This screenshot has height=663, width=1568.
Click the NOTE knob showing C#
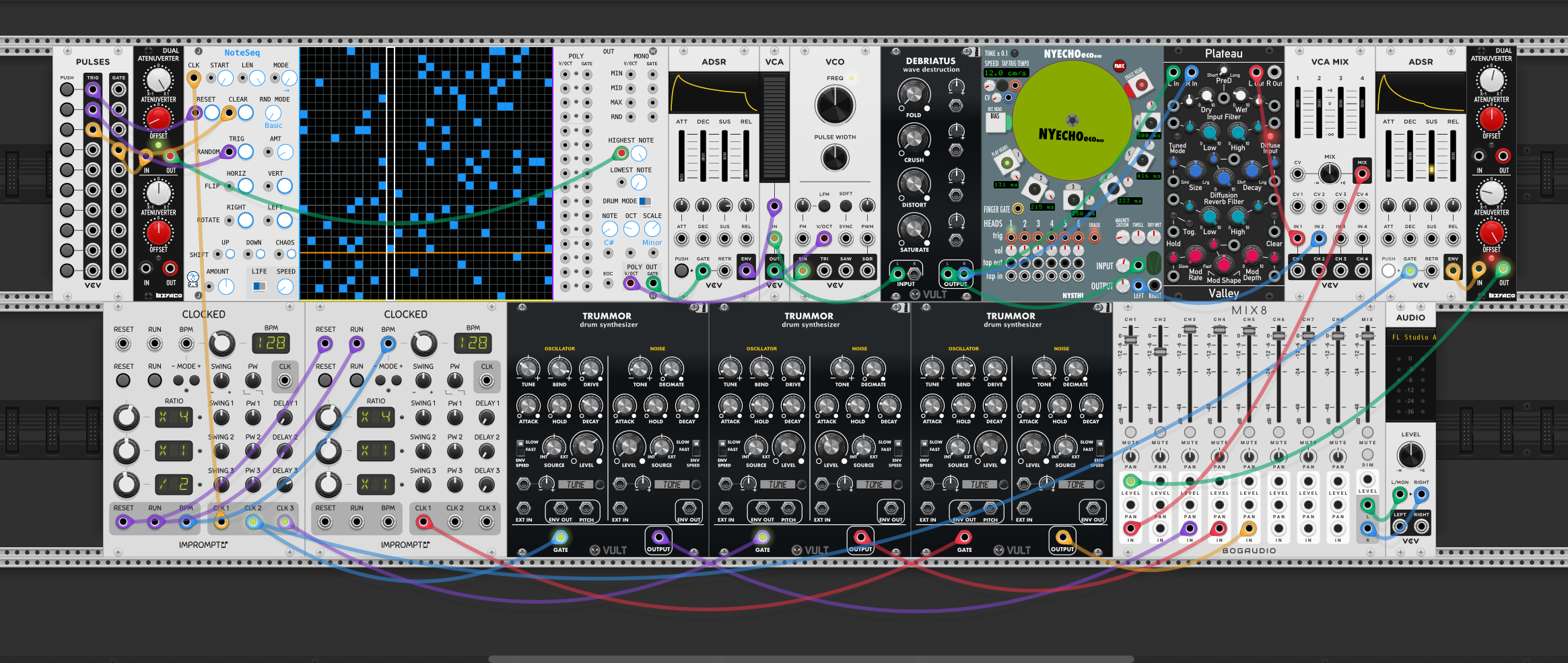(x=609, y=229)
